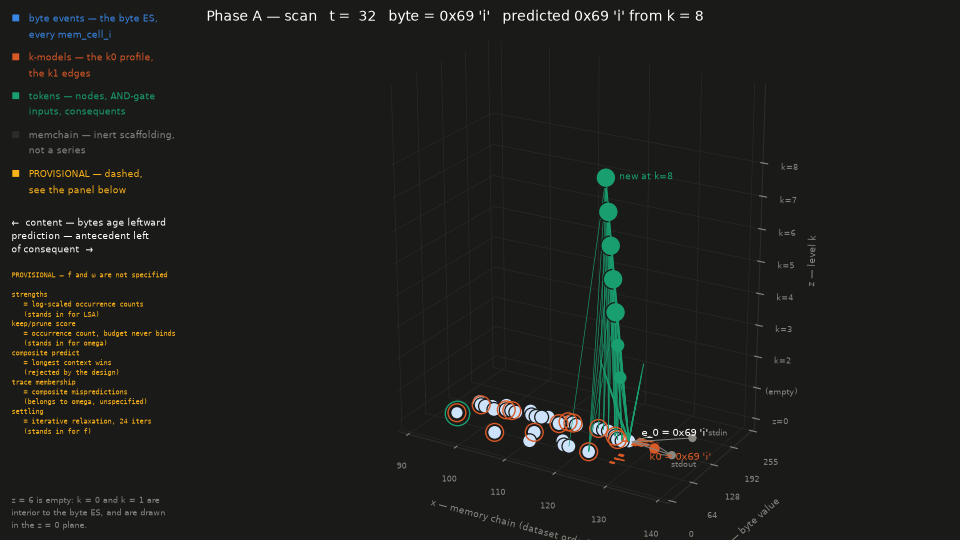
Task: Click the gray stdin node
Action: click(692, 438)
